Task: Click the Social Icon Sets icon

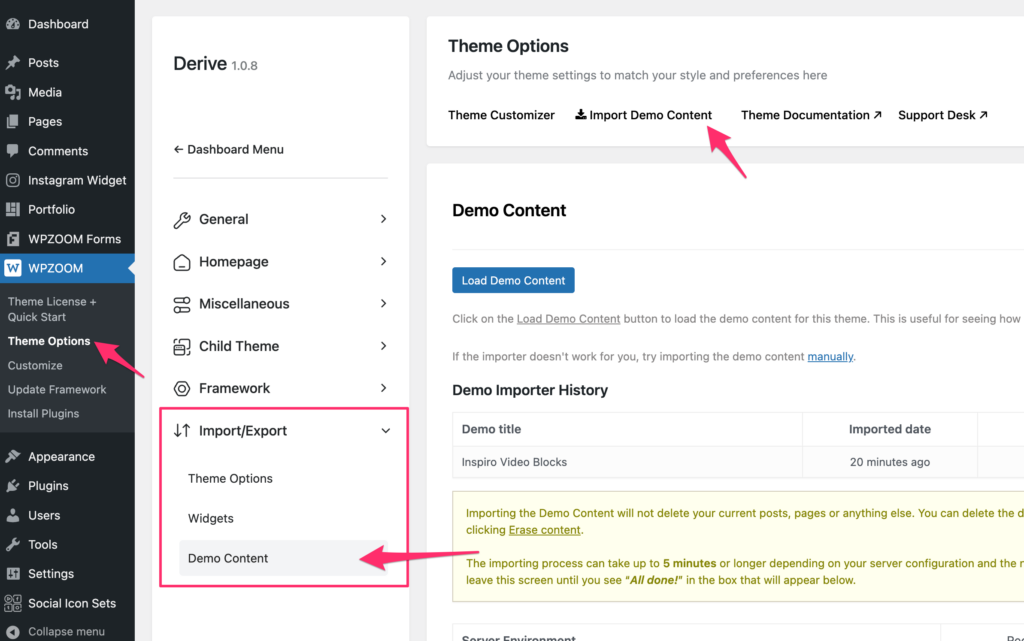Action: [13, 603]
